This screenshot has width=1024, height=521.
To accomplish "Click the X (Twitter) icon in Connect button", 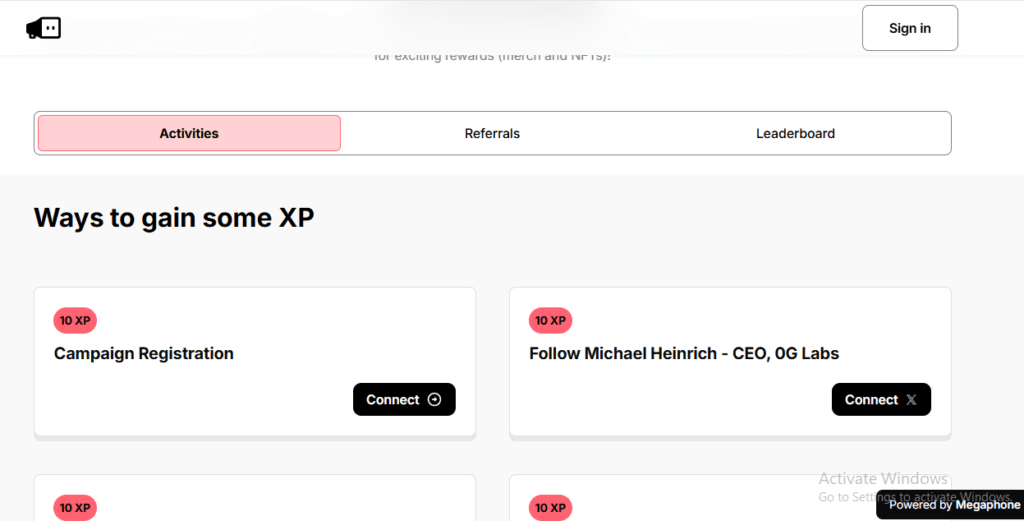I will tap(911, 400).
